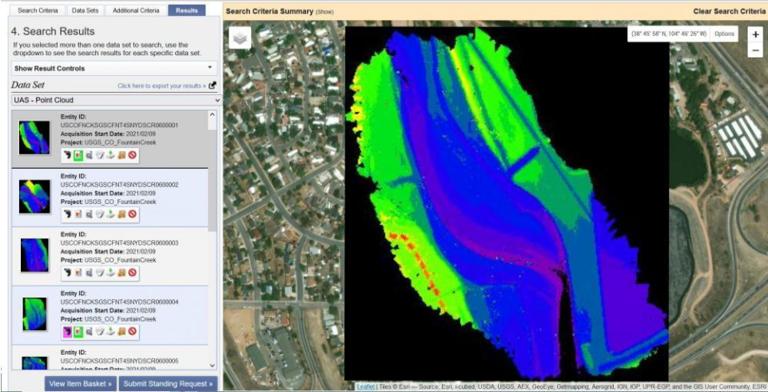This screenshot has height=392, width=768.
Task: Add entity ending 0000001 to bulk download
Action: tap(121, 155)
